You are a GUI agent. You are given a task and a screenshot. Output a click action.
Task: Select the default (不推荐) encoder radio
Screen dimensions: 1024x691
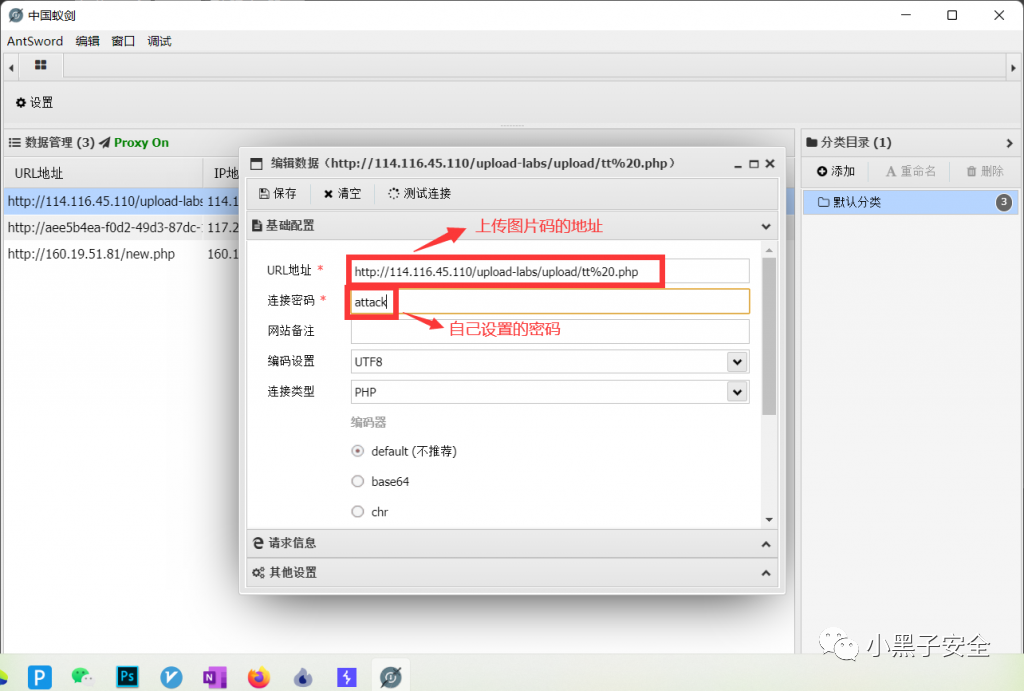(358, 451)
